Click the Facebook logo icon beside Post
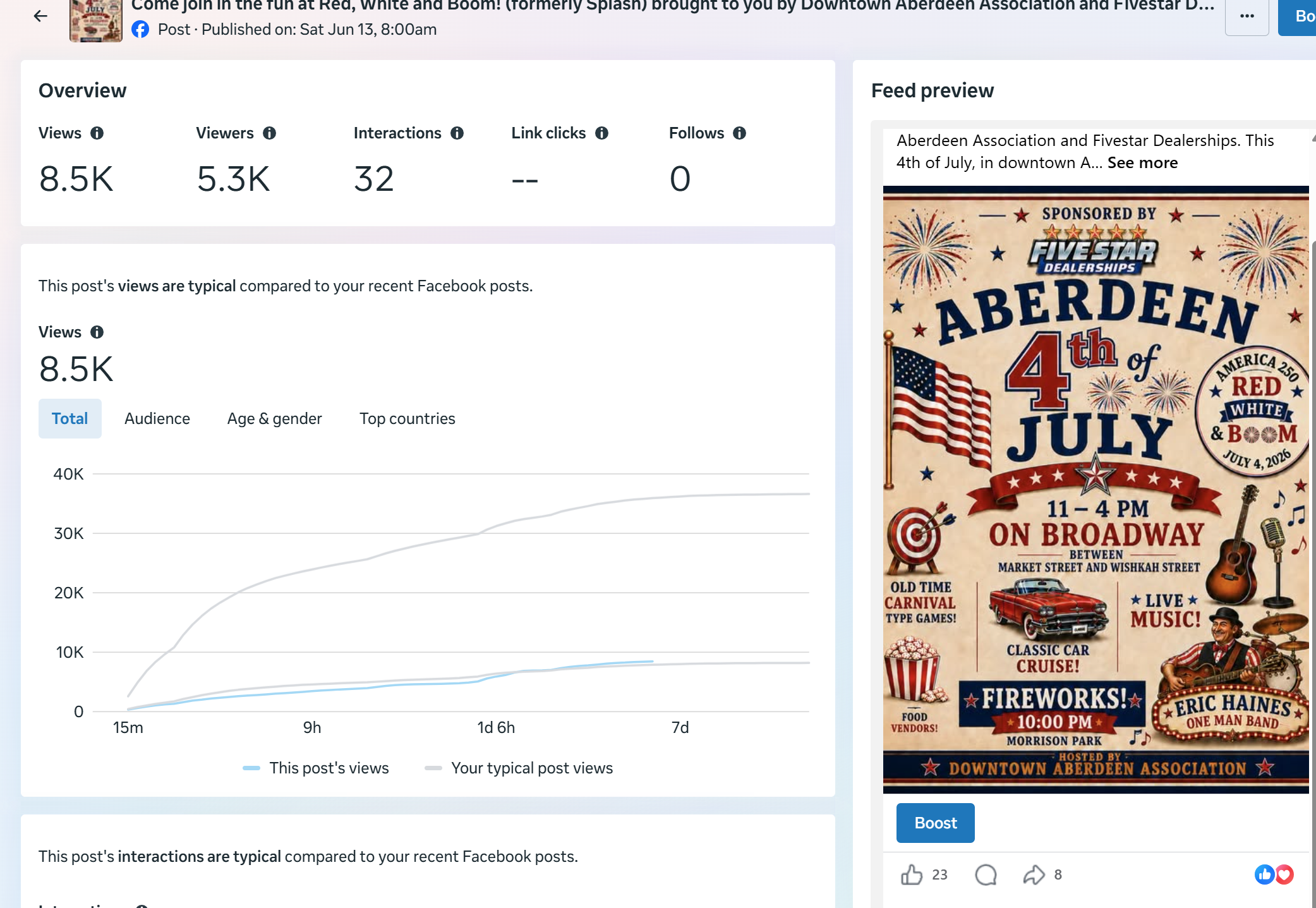 click(x=140, y=30)
